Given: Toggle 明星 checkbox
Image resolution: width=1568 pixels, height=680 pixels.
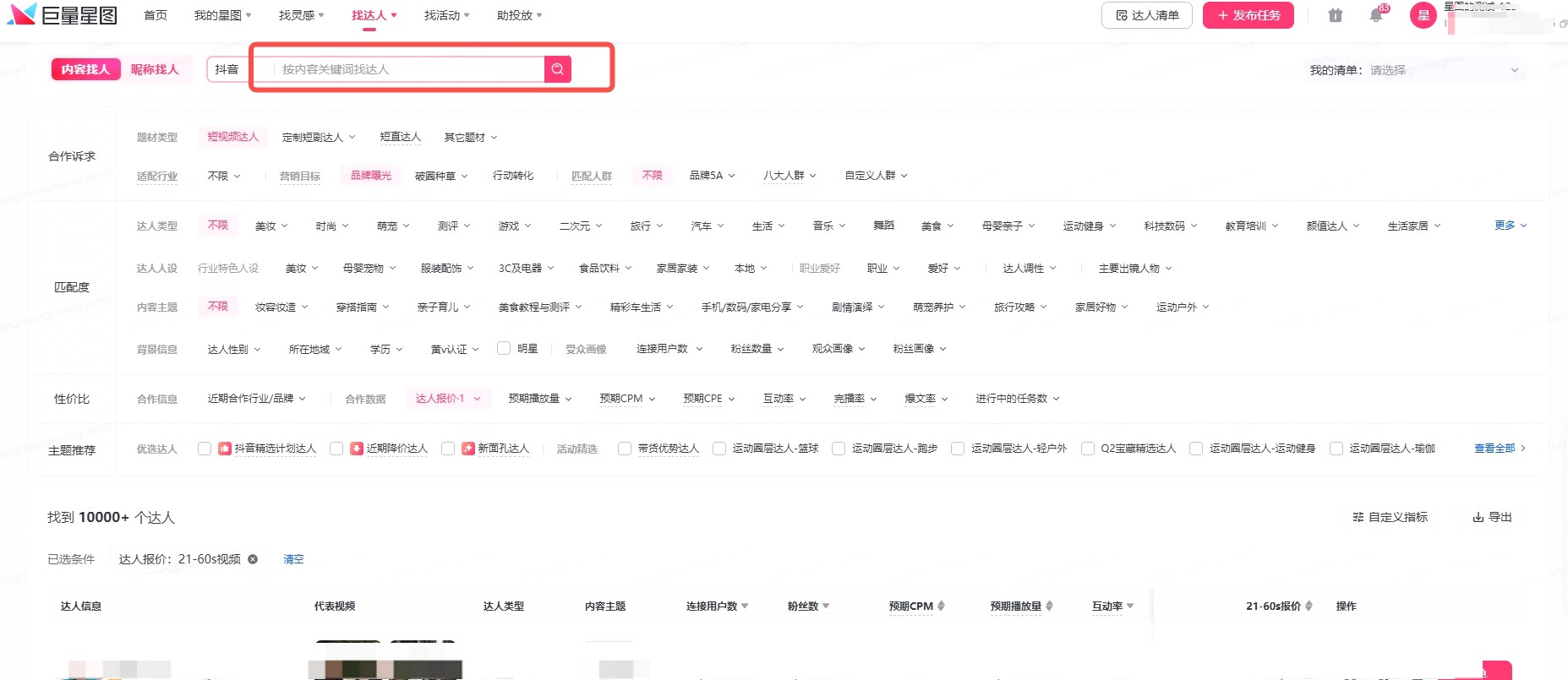Looking at the screenshot, I should (x=504, y=348).
